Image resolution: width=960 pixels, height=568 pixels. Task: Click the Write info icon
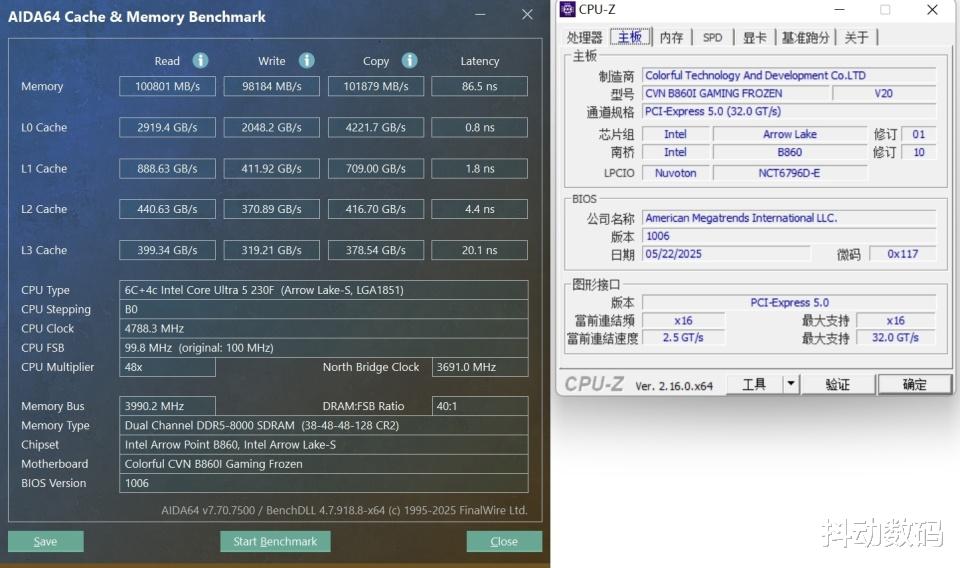point(307,60)
